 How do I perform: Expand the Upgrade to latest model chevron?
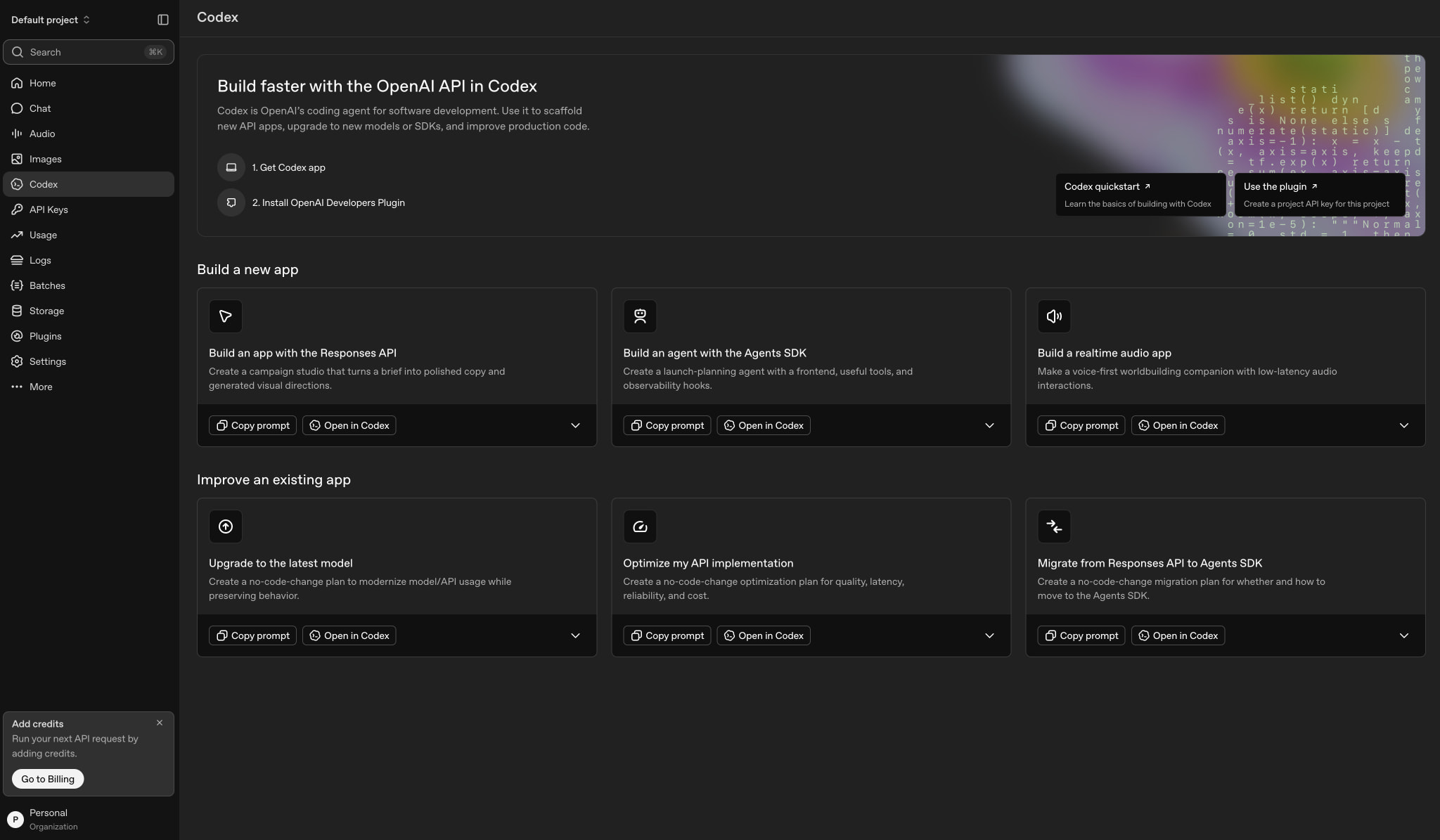pyautogui.click(x=575, y=635)
